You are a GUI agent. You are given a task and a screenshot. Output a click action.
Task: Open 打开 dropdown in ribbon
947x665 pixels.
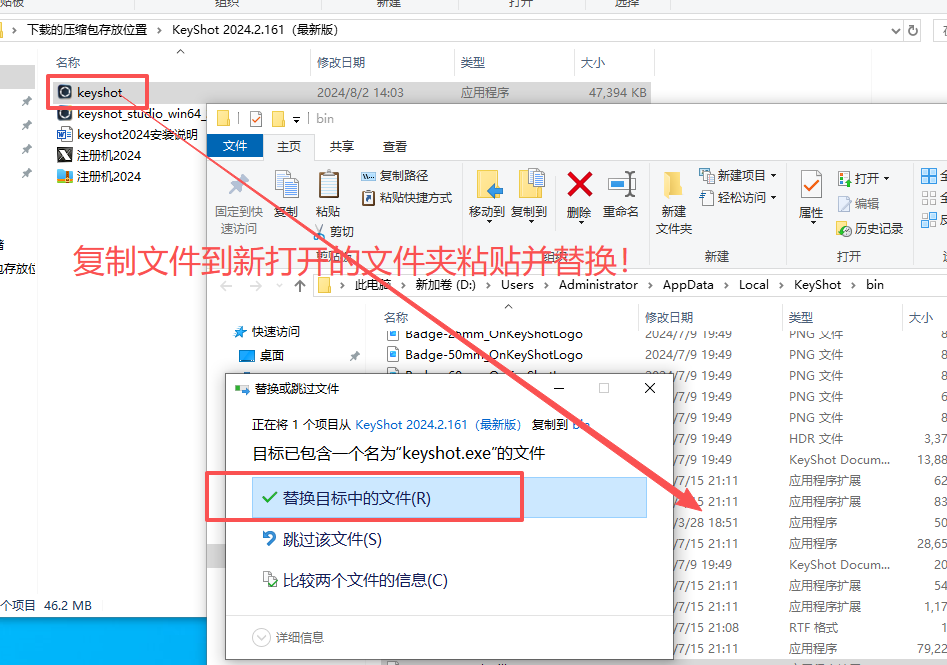coord(886,179)
